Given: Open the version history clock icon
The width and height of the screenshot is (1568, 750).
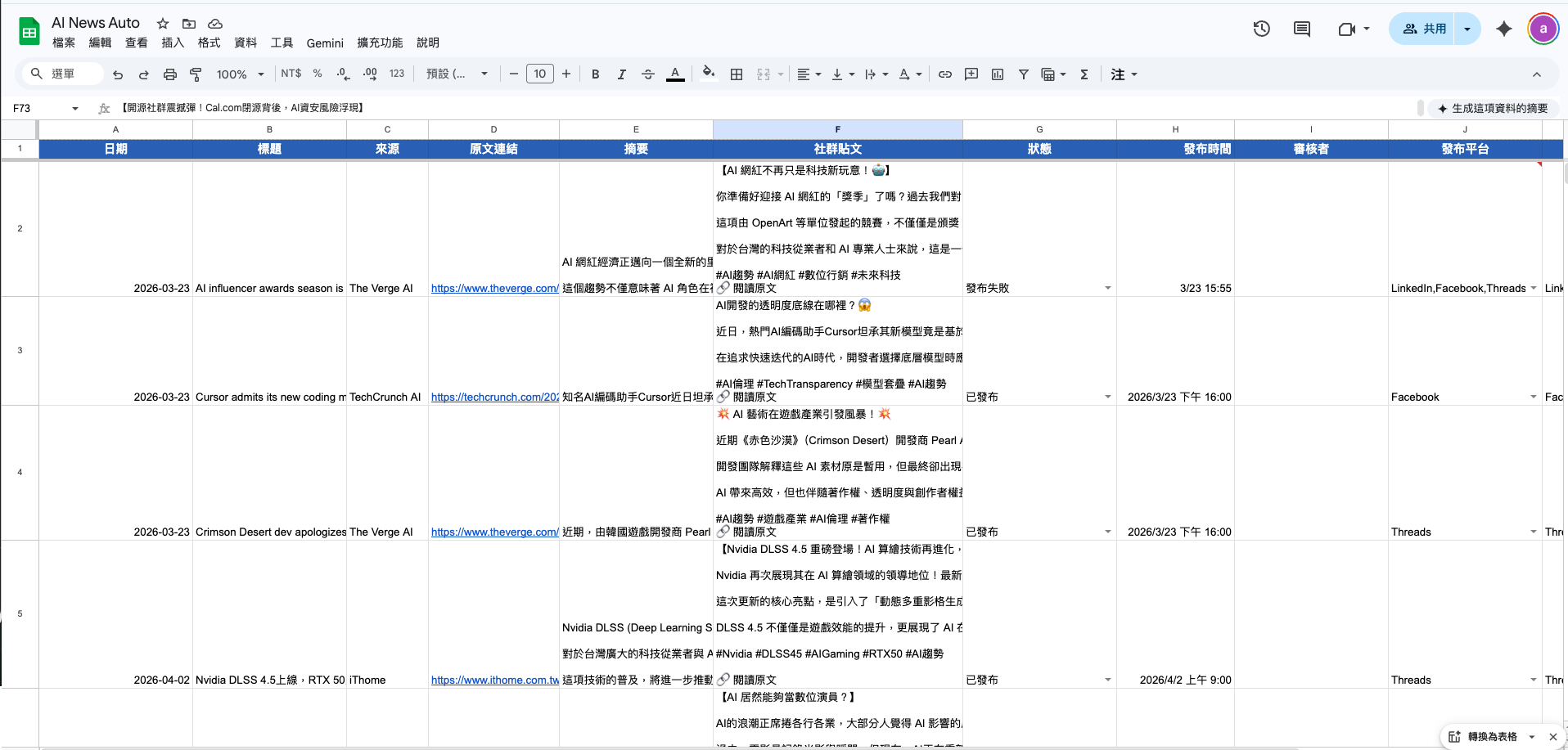Looking at the screenshot, I should coord(1261,29).
